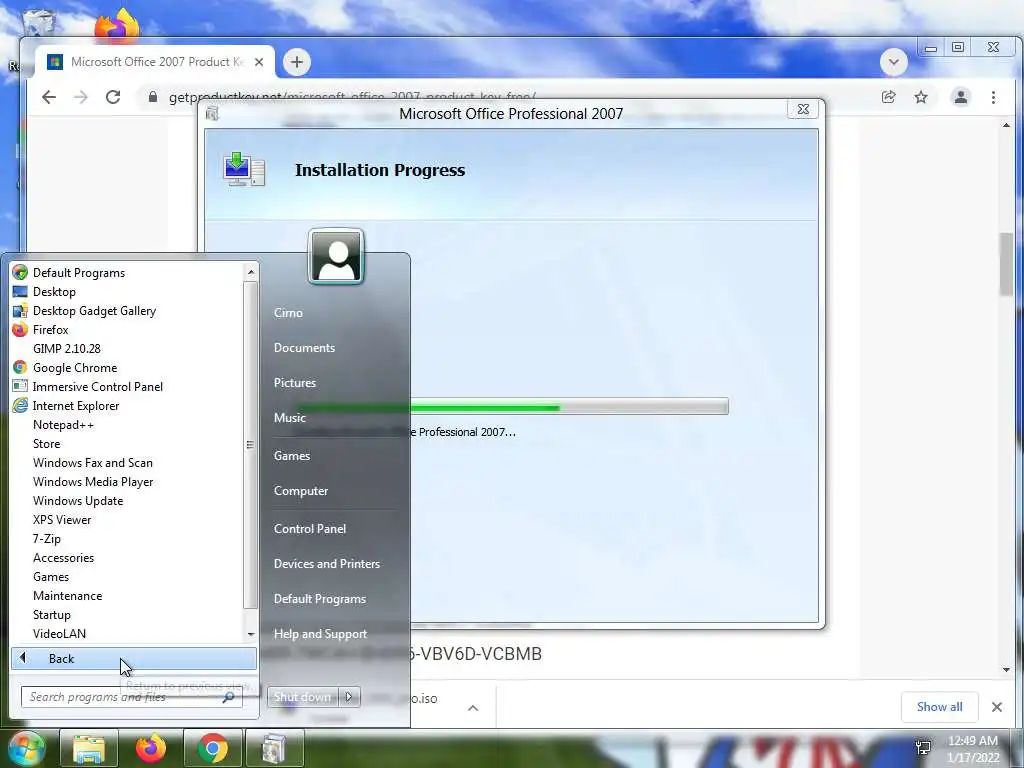The height and width of the screenshot is (768, 1024).
Task: Expand the Maintenance folder
Action: click(67, 596)
